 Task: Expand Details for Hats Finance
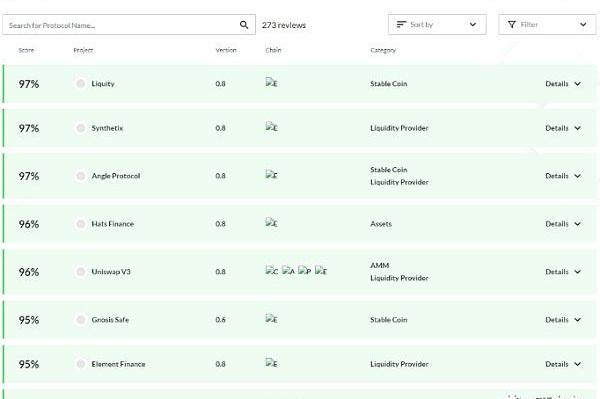563,224
